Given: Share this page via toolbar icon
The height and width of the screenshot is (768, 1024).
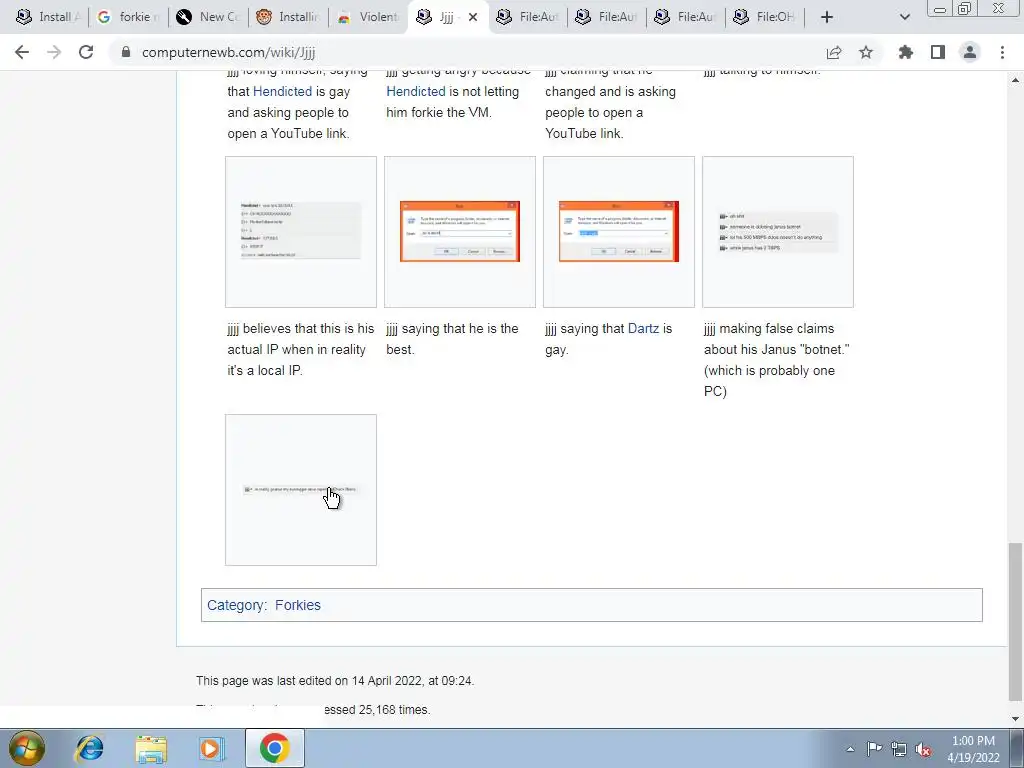Looking at the screenshot, I should [834, 52].
